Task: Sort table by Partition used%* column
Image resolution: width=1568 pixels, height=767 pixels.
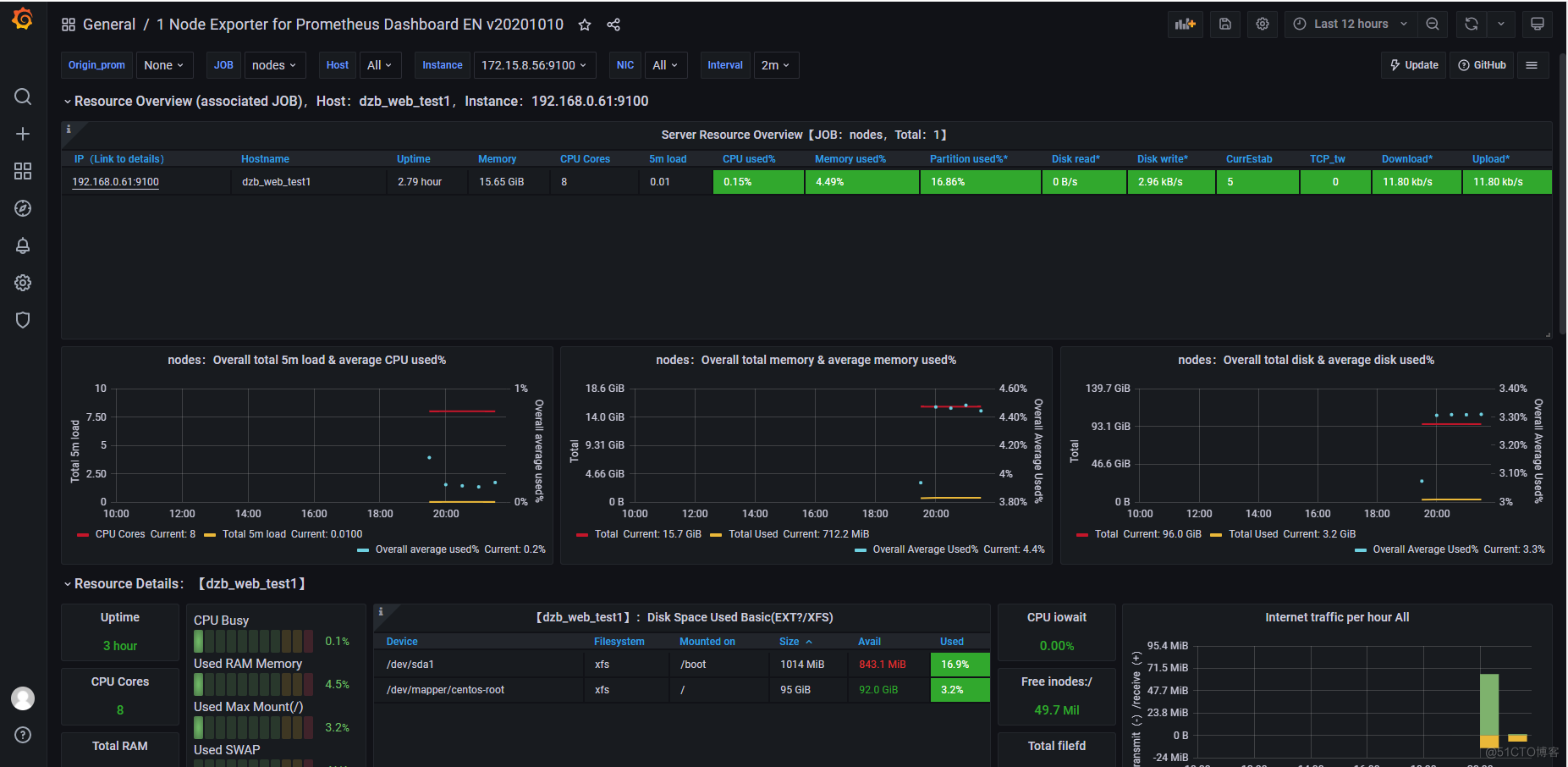Action: coord(969,159)
